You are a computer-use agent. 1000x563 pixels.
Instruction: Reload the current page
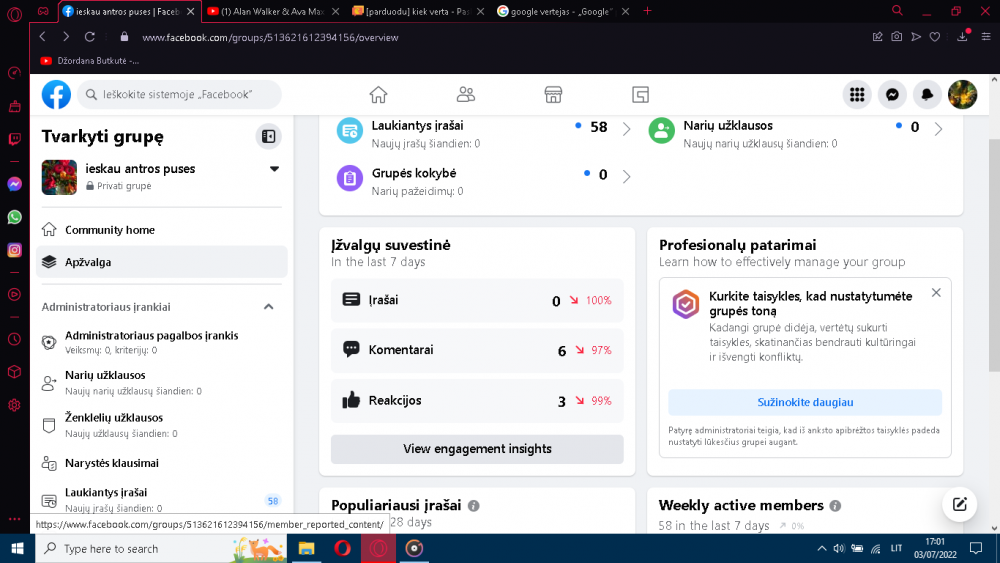click(90, 37)
